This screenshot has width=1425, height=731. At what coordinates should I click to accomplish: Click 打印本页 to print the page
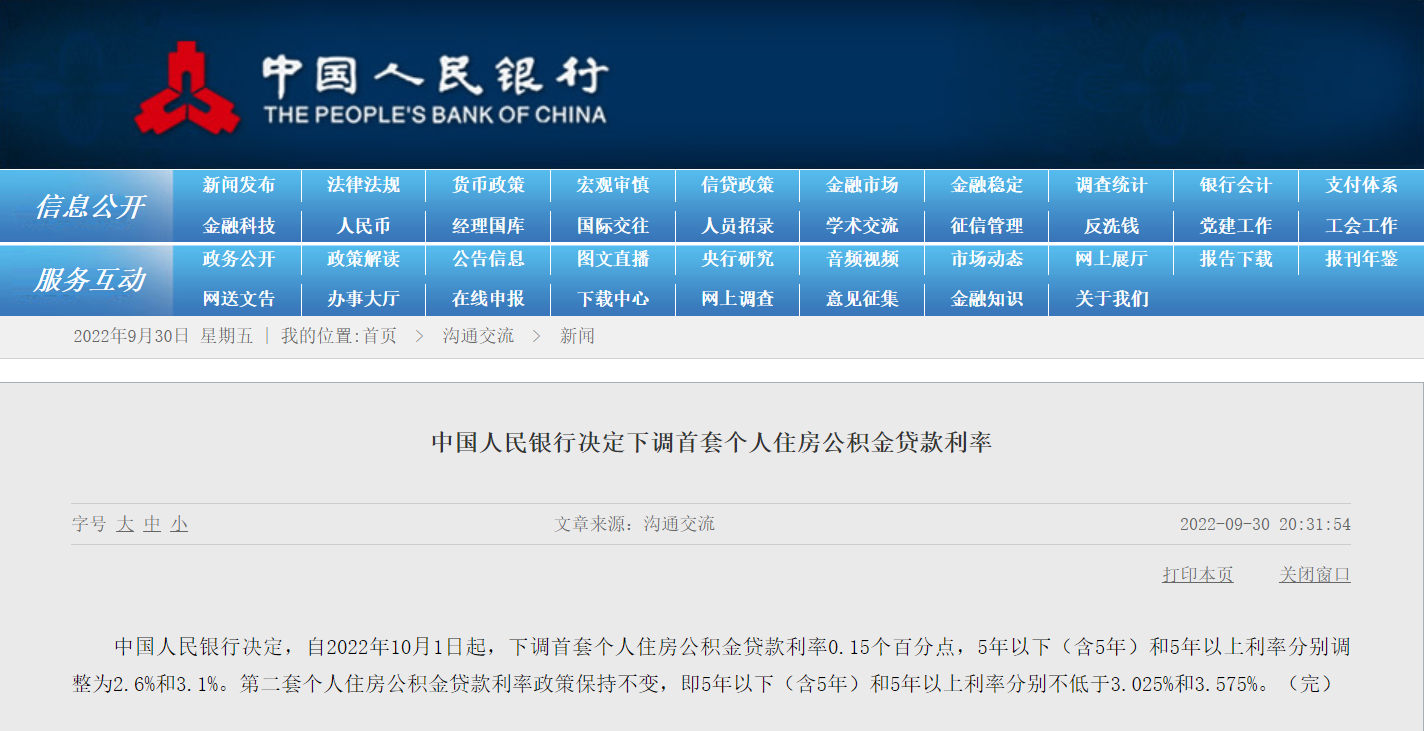(x=1197, y=575)
